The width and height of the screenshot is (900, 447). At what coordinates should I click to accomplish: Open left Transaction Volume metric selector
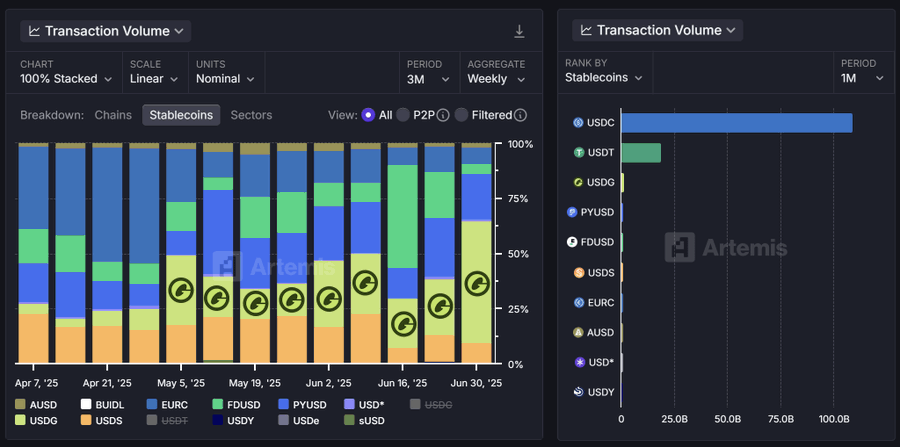coord(106,31)
